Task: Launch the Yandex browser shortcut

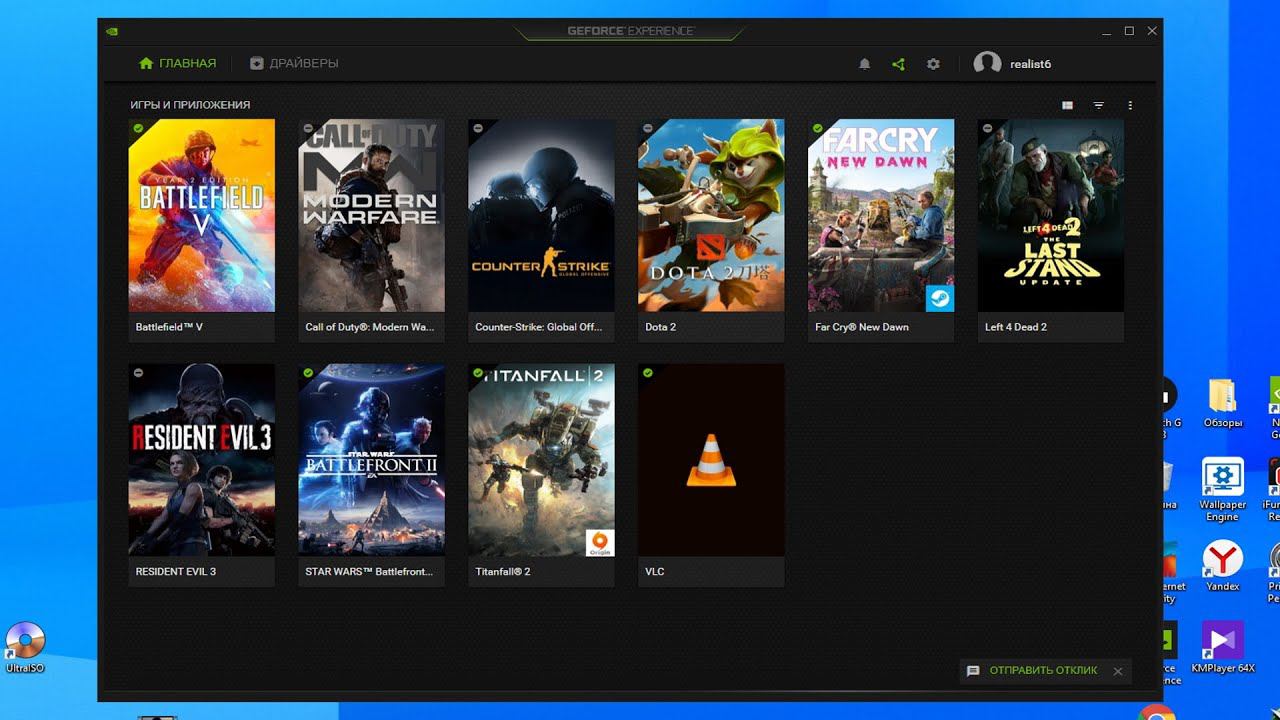Action: tap(1222, 566)
